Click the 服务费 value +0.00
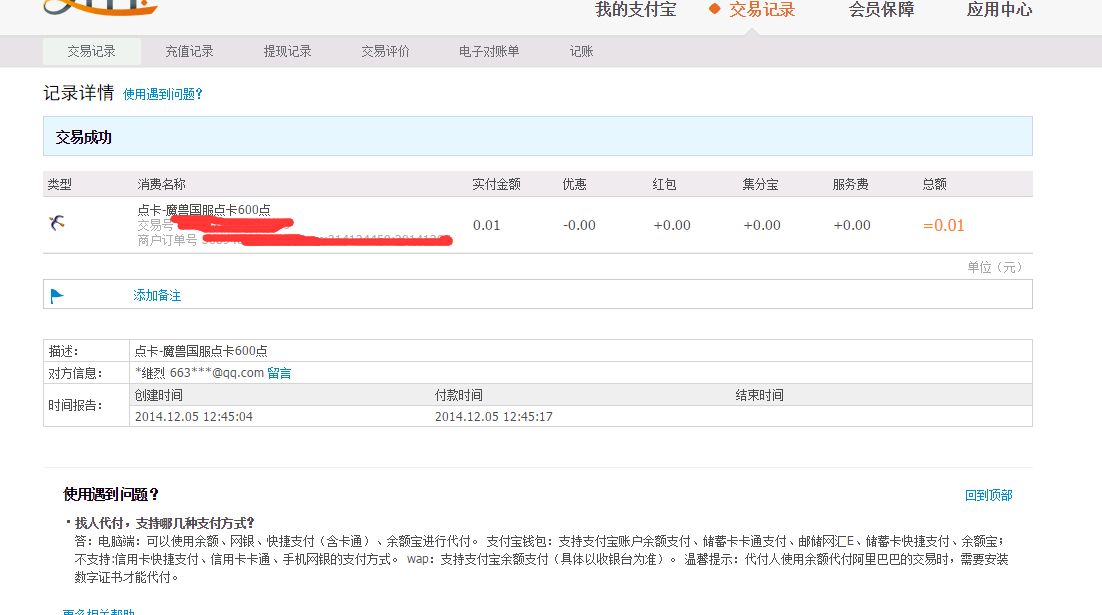Viewport: 1102px width, 615px height. coord(852,226)
